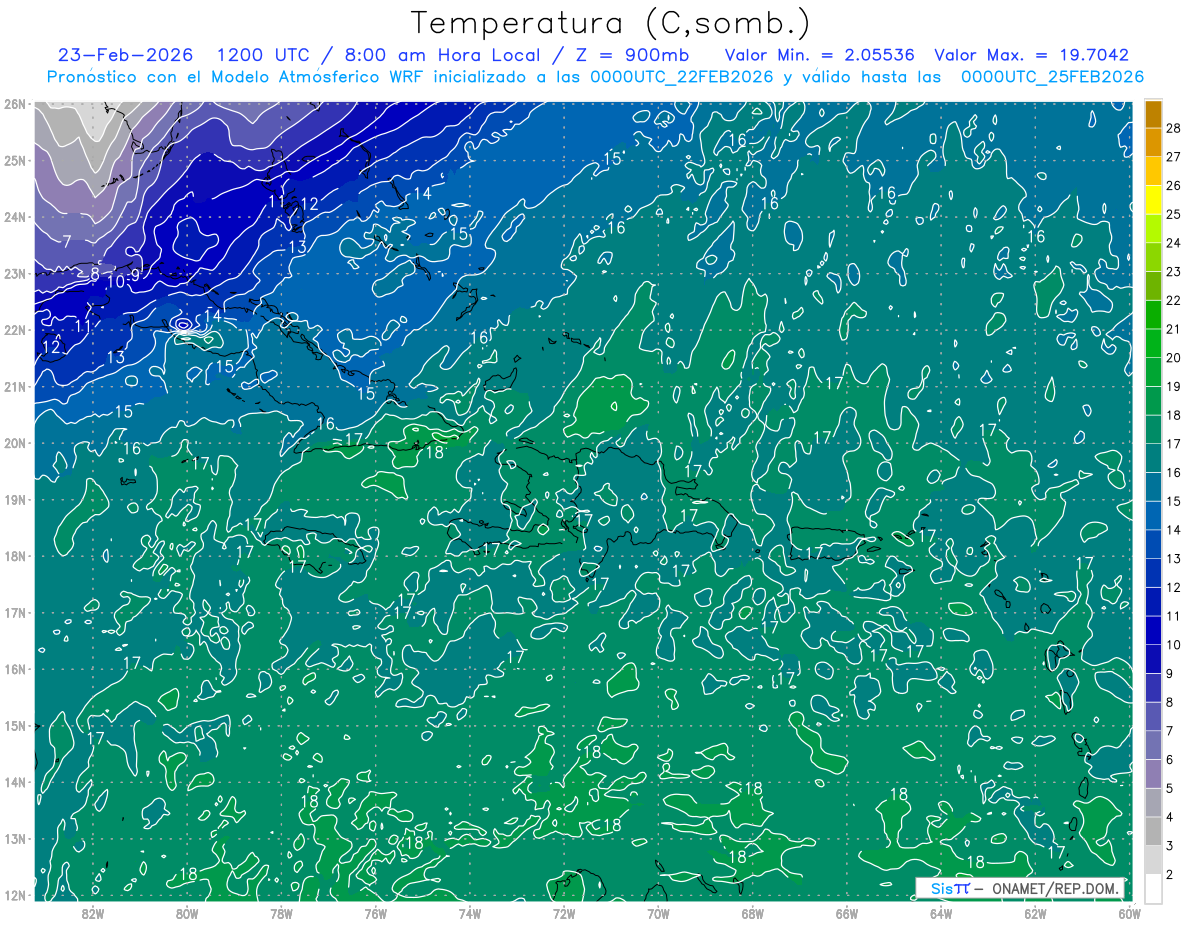This screenshot has width=1200, height=927.
Task: Click the '68W' longitude axis label
Action: (x=752, y=913)
